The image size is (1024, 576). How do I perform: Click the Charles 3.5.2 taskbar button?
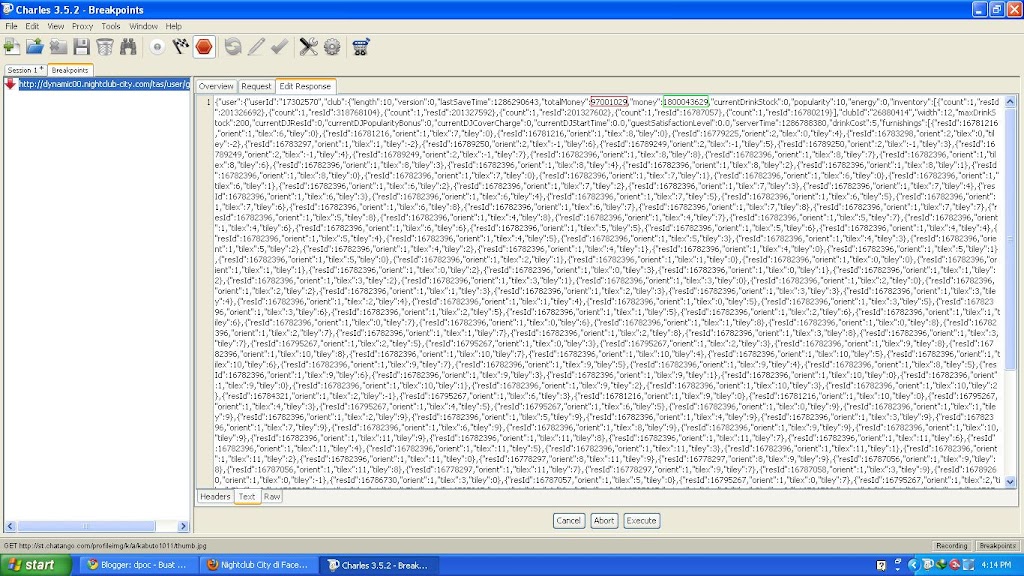pos(381,565)
